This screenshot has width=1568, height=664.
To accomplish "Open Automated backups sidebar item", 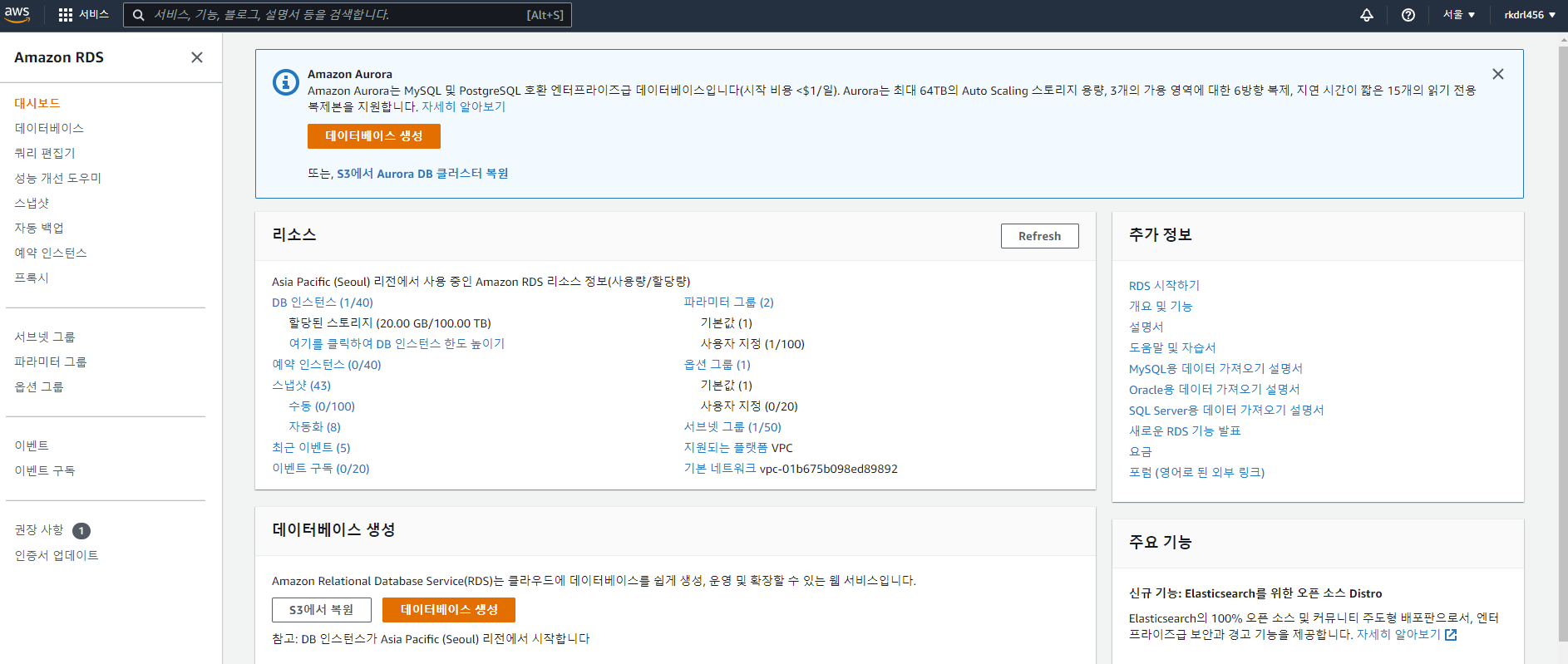I will click(39, 228).
